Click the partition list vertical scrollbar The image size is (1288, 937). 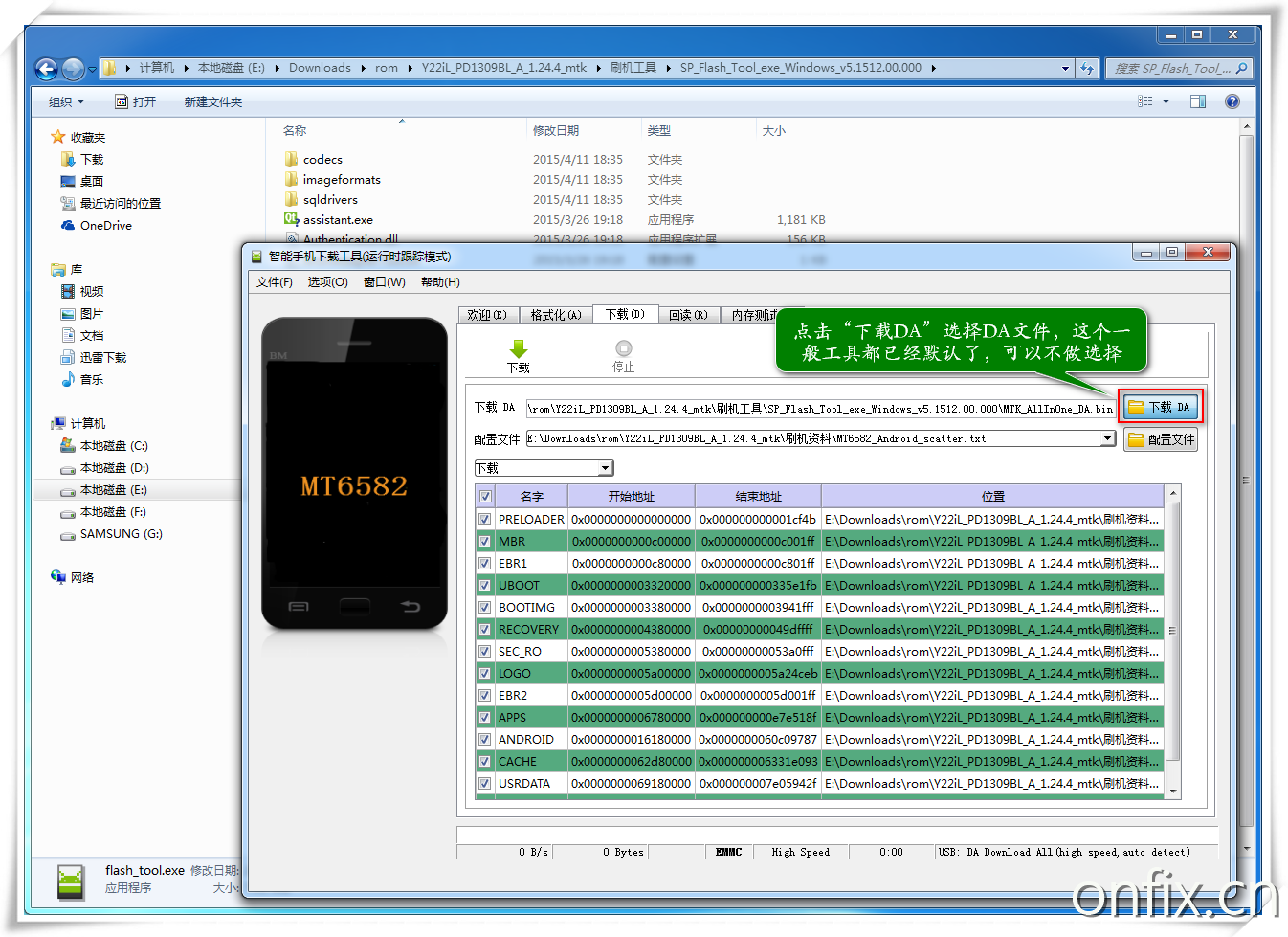coord(1172,632)
